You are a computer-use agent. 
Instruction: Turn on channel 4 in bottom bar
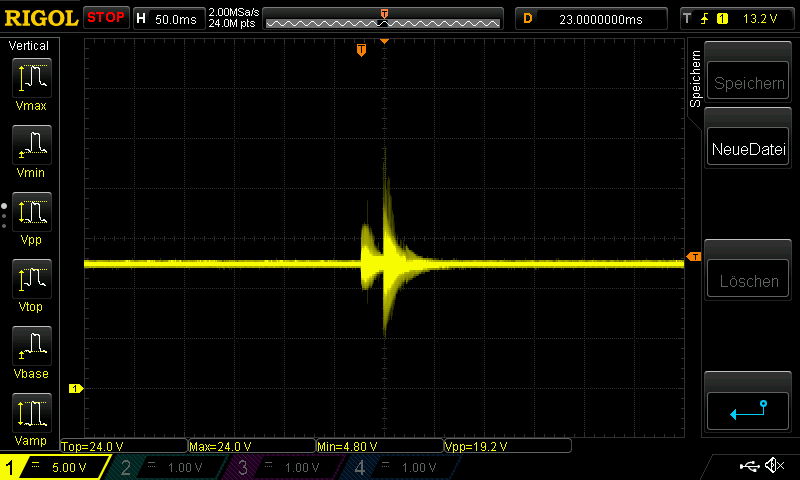(399, 467)
